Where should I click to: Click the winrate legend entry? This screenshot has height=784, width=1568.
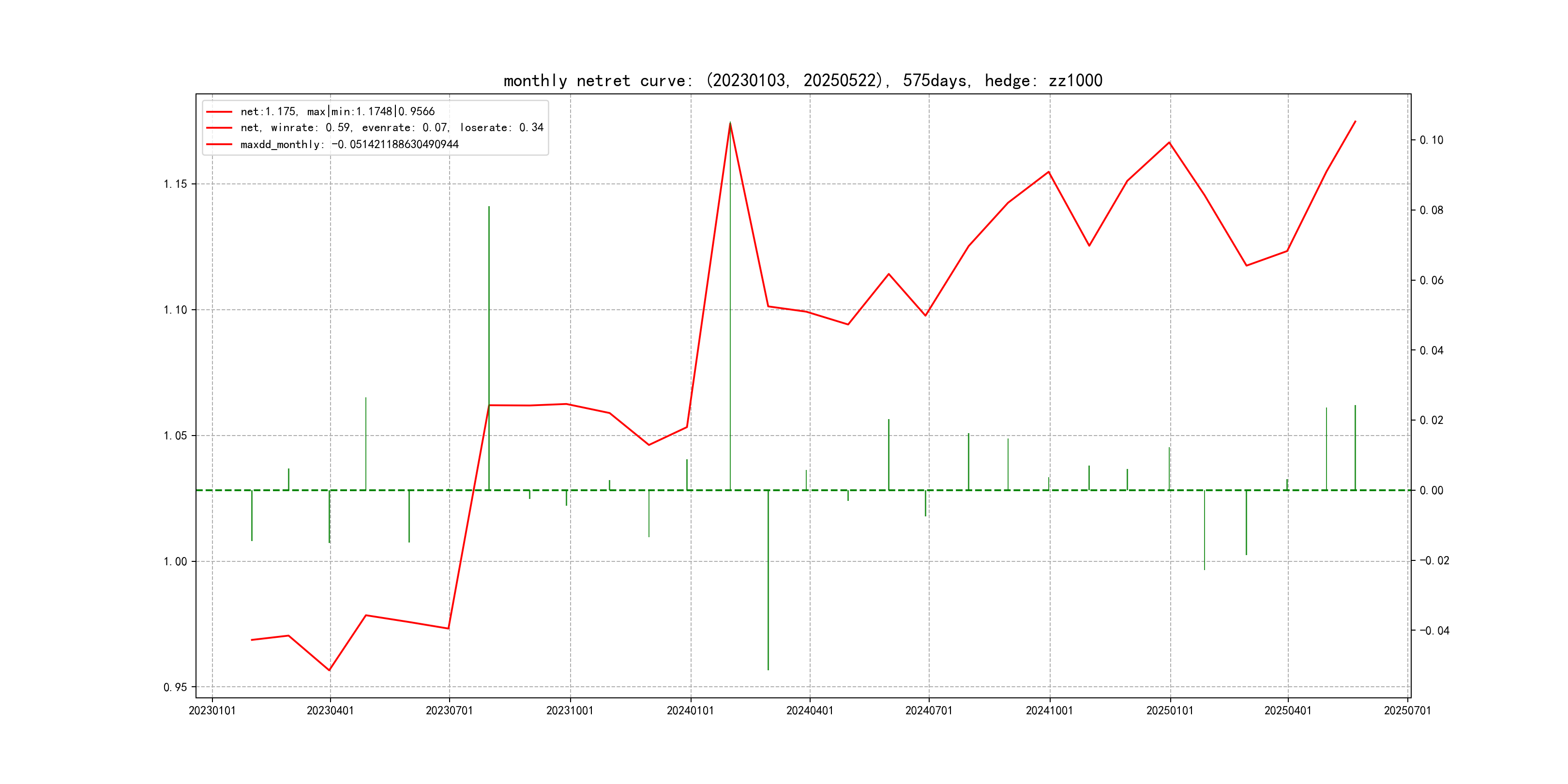click(392, 128)
